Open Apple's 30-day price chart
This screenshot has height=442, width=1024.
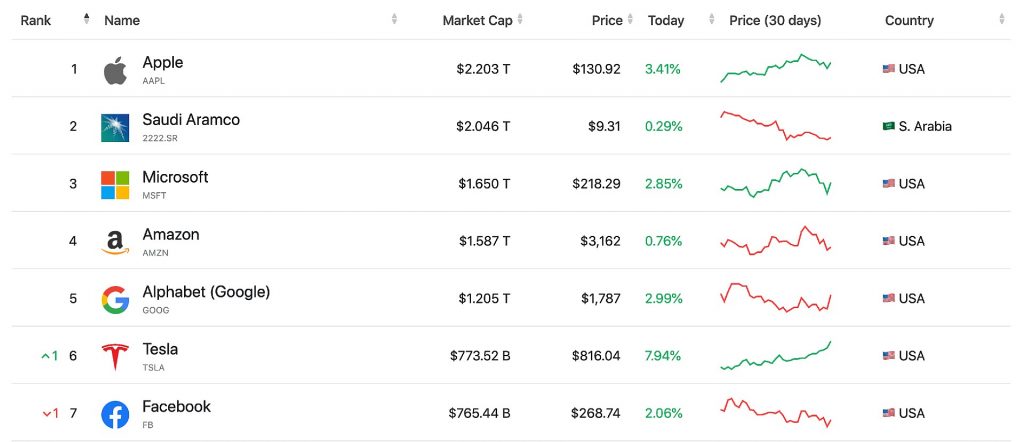click(x=776, y=69)
